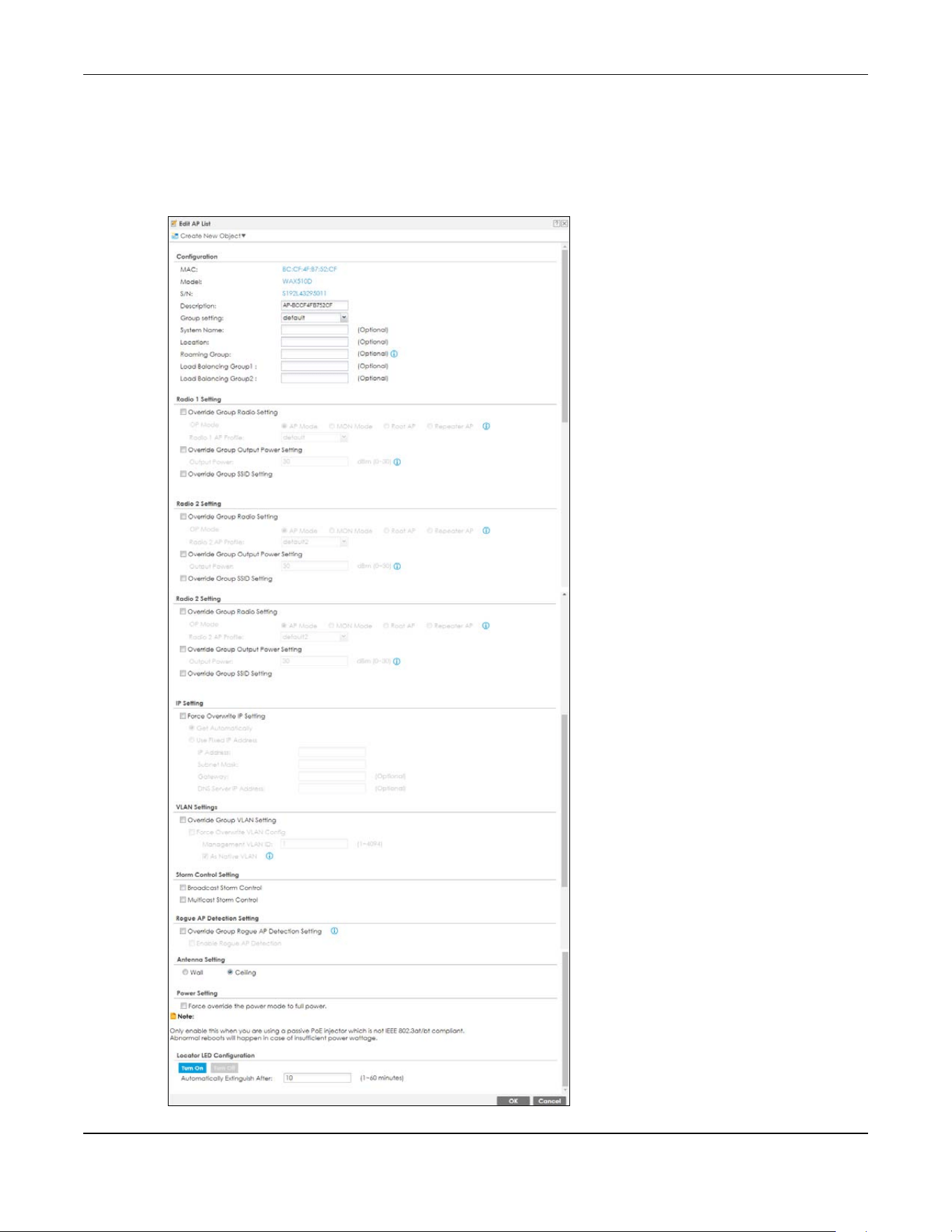Click the Gateway input field
952x1232 pixels.
point(332,777)
